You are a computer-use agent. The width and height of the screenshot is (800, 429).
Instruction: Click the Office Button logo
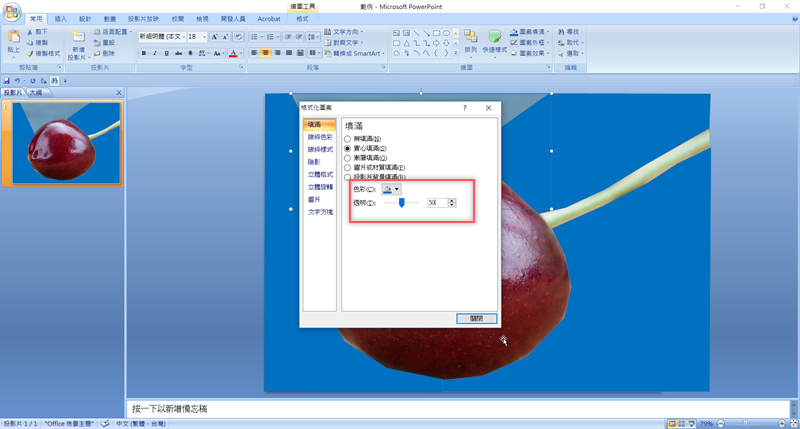tap(11, 11)
